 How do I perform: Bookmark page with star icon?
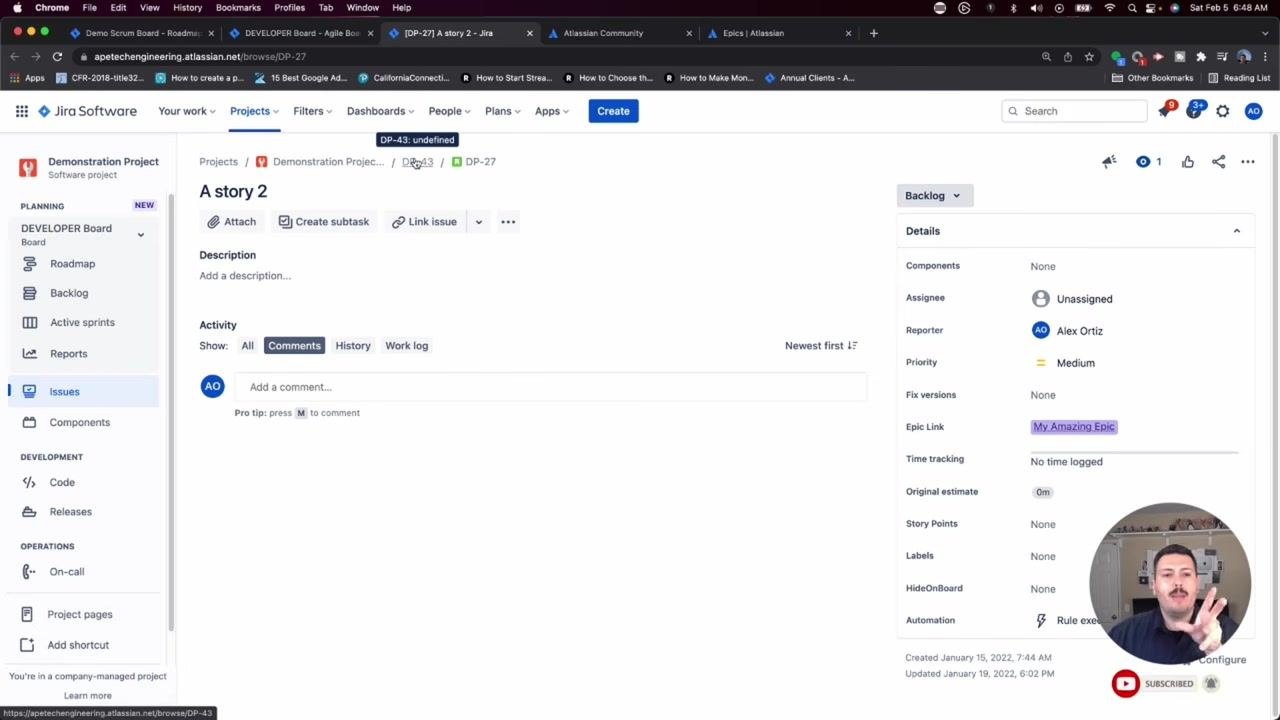[1089, 57]
